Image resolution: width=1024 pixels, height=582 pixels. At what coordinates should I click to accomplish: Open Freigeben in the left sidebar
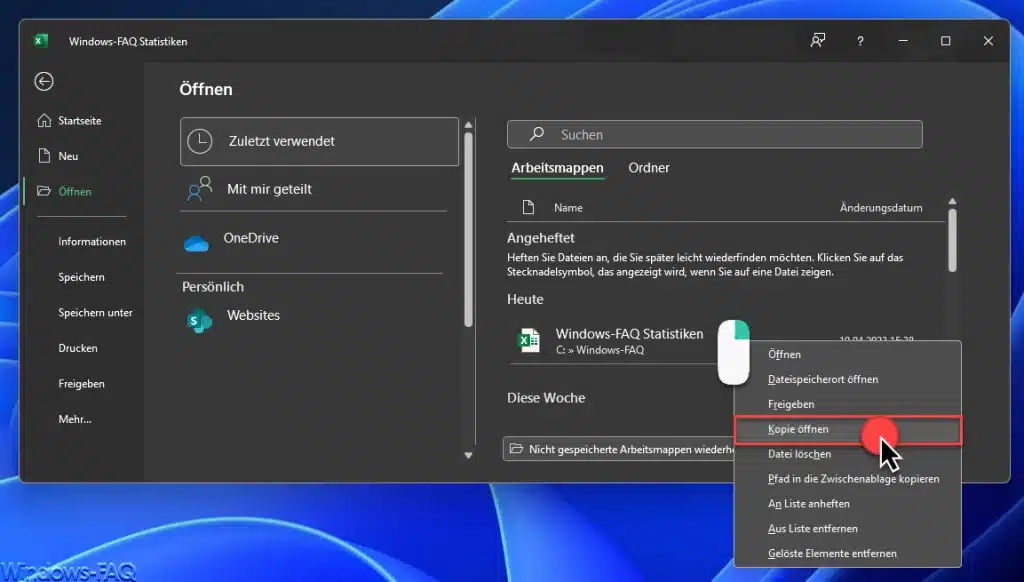[x=81, y=383]
